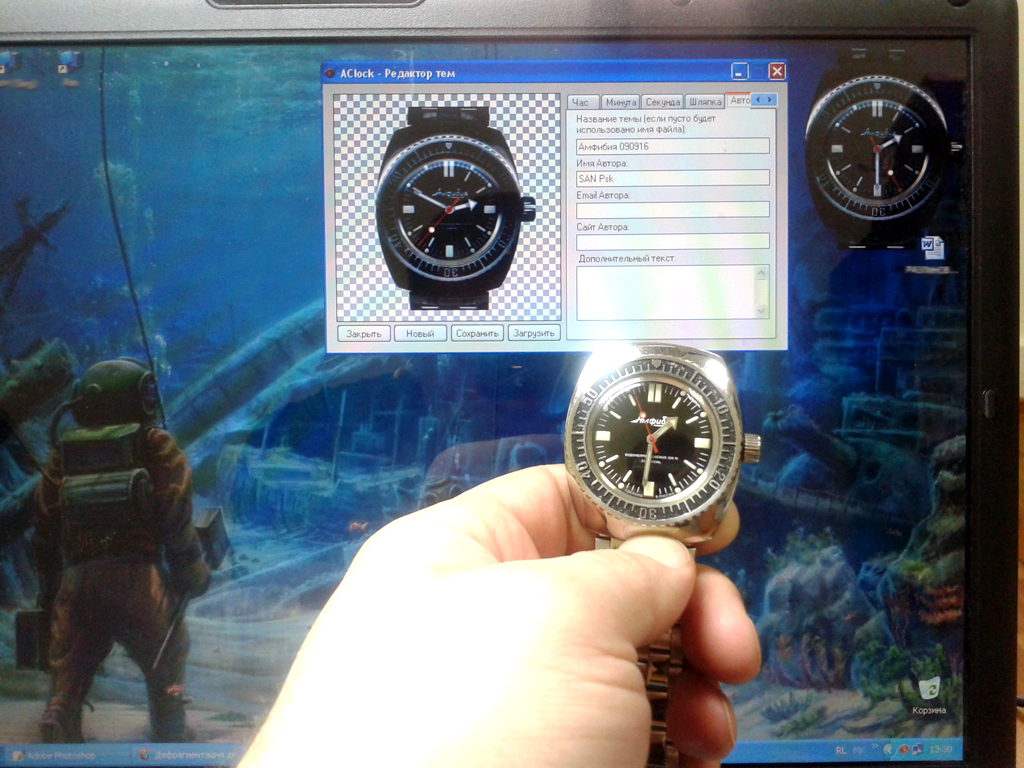Open the Дефрагментация taskbar button
Viewport: 1024px width, 768px height.
189,756
